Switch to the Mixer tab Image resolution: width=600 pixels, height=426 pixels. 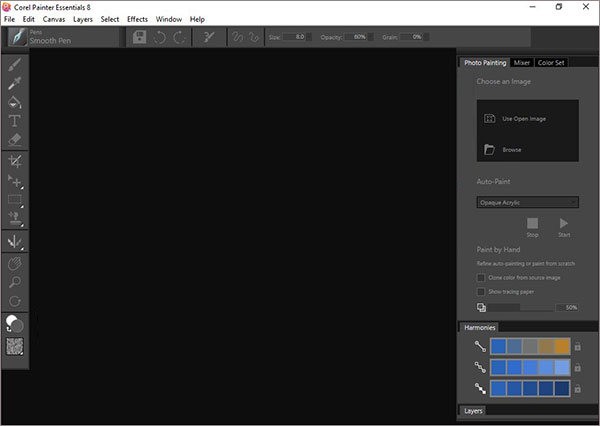pos(522,63)
